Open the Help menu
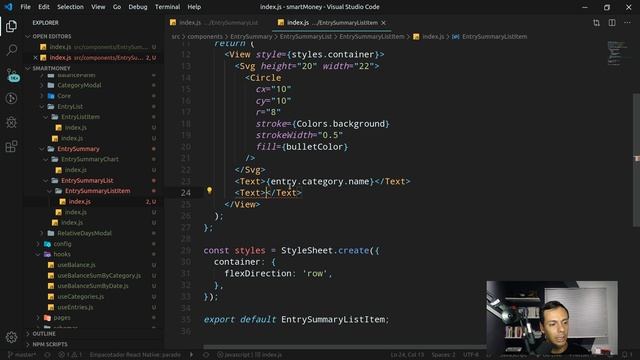640x360 pixels. click(x=194, y=7)
